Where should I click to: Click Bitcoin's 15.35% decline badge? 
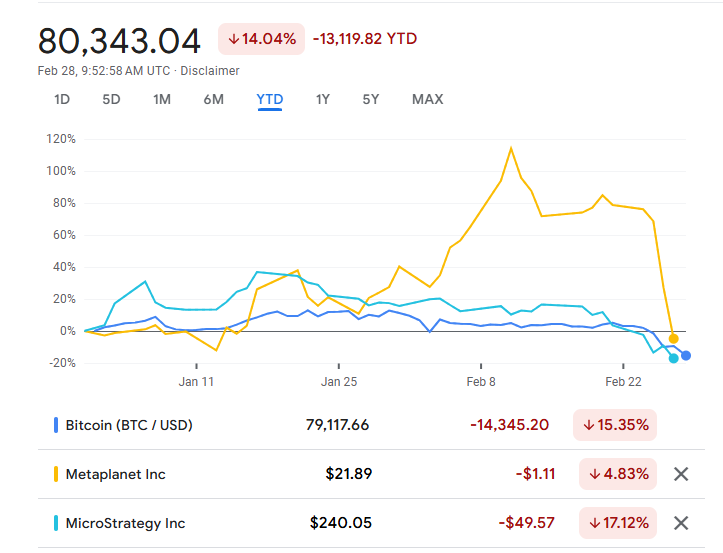tap(614, 425)
